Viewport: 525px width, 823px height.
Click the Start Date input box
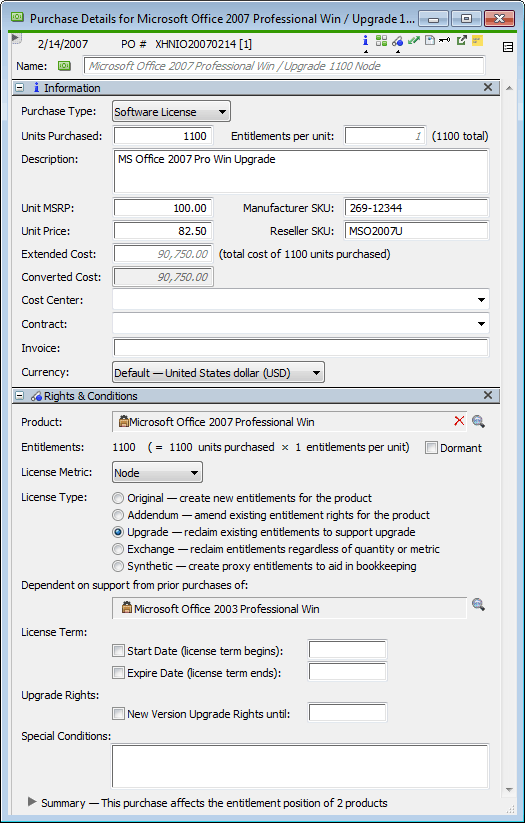point(348,650)
